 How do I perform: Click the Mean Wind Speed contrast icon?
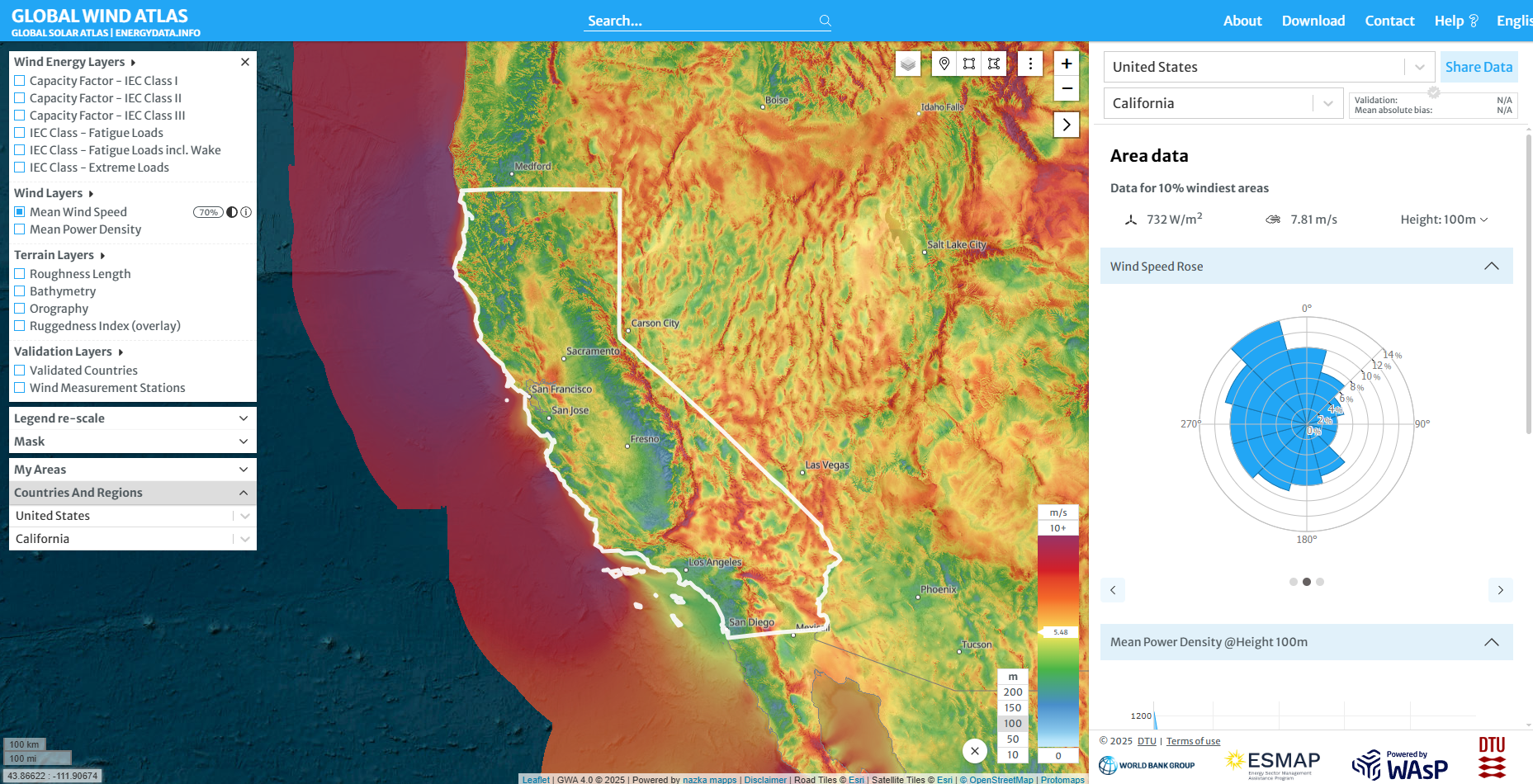(x=232, y=212)
